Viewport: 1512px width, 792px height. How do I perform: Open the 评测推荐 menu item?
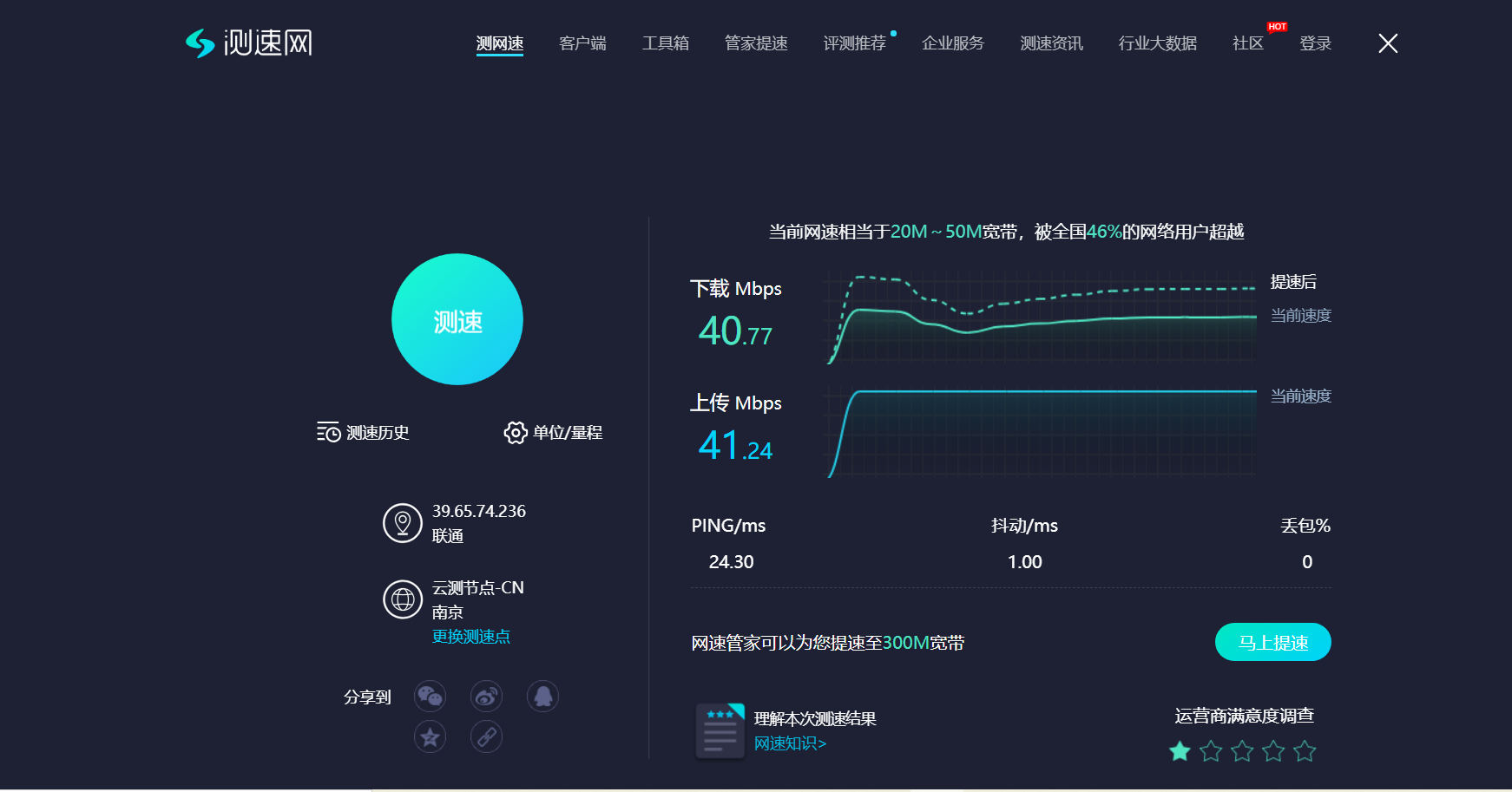(855, 43)
